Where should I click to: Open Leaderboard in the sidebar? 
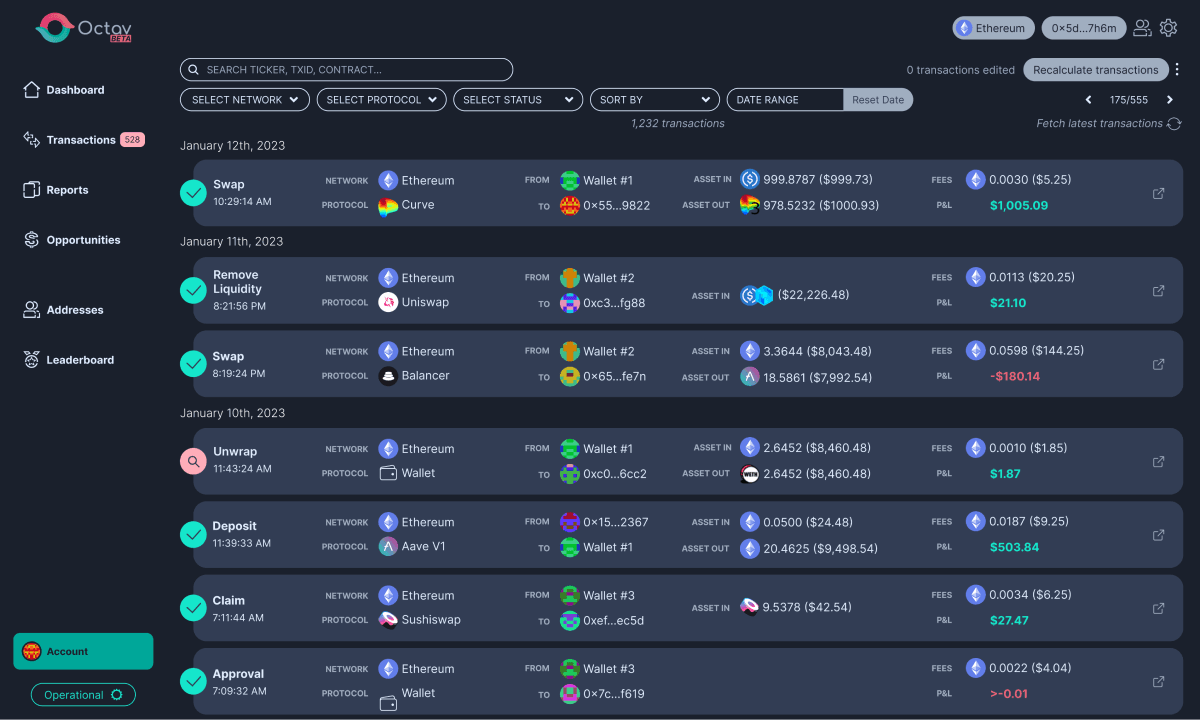68,360
